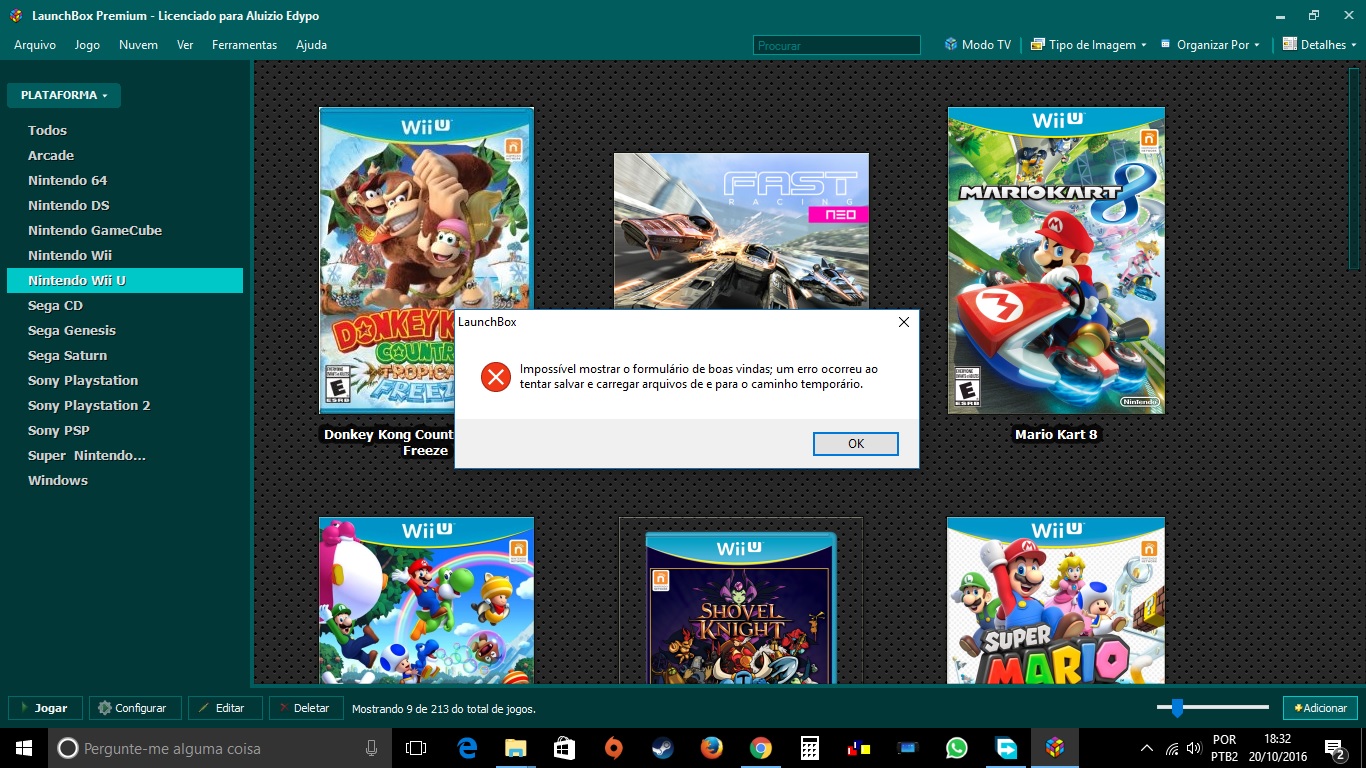The width and height of the screenshot is (1366, 768).
Task: Switch to Modo TV
Action: (x=977, y=45)
